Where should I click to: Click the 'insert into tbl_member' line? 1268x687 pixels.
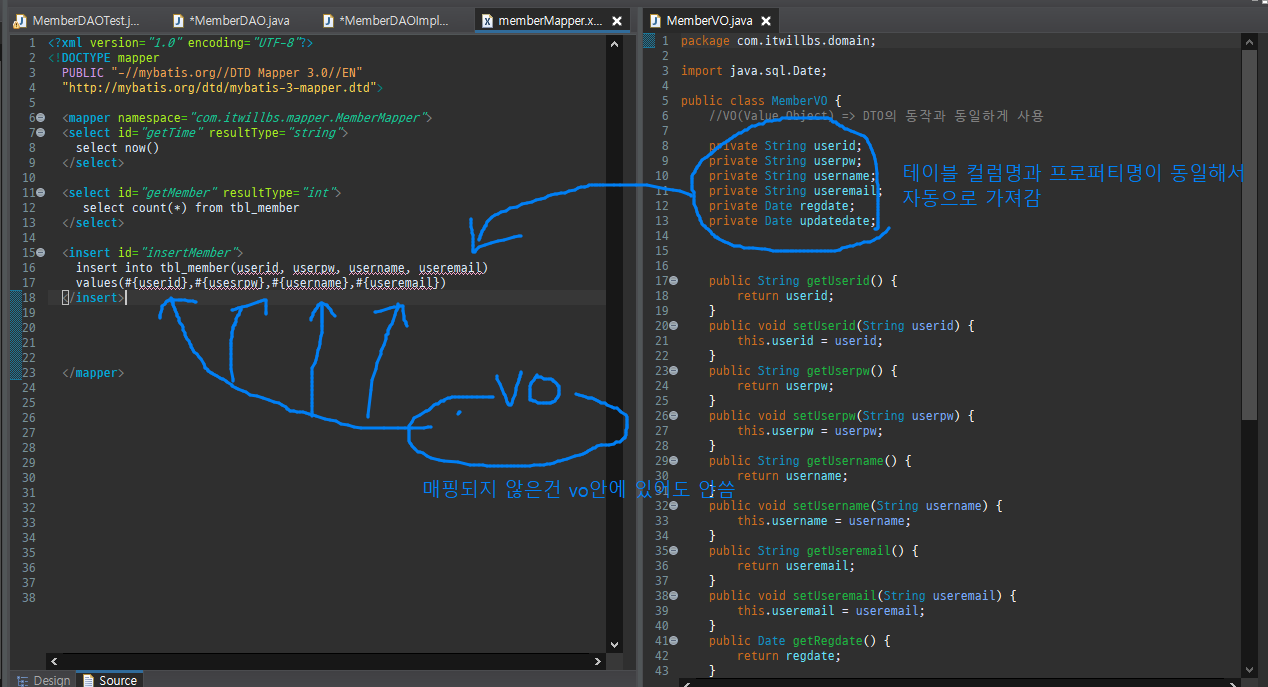coord(281,268)
